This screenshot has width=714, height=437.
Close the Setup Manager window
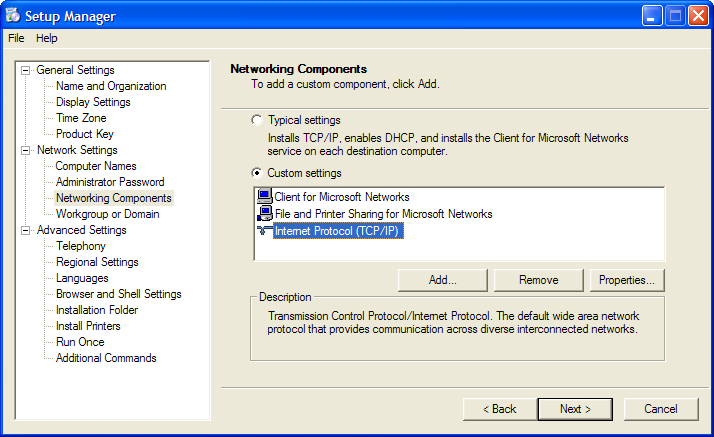point(698,16)
